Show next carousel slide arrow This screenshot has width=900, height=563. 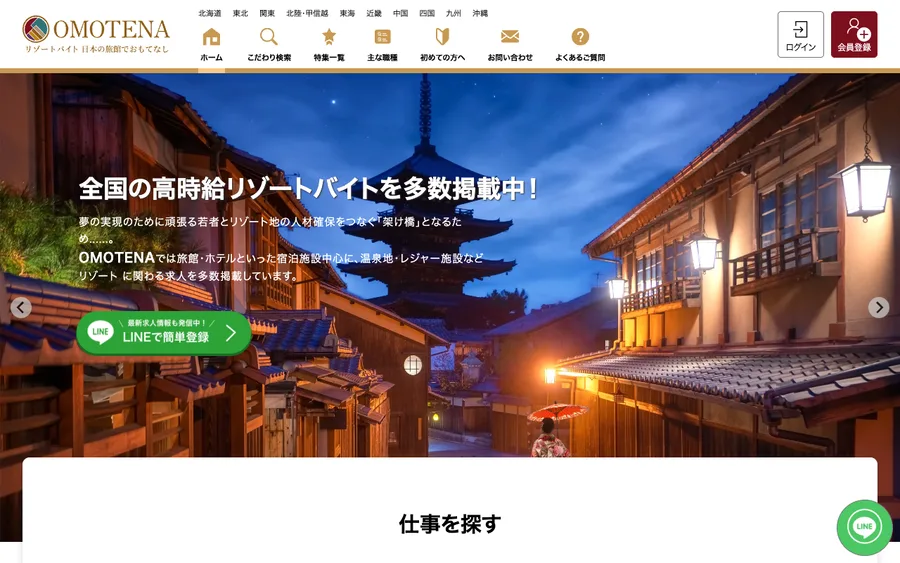coord(879,308)
